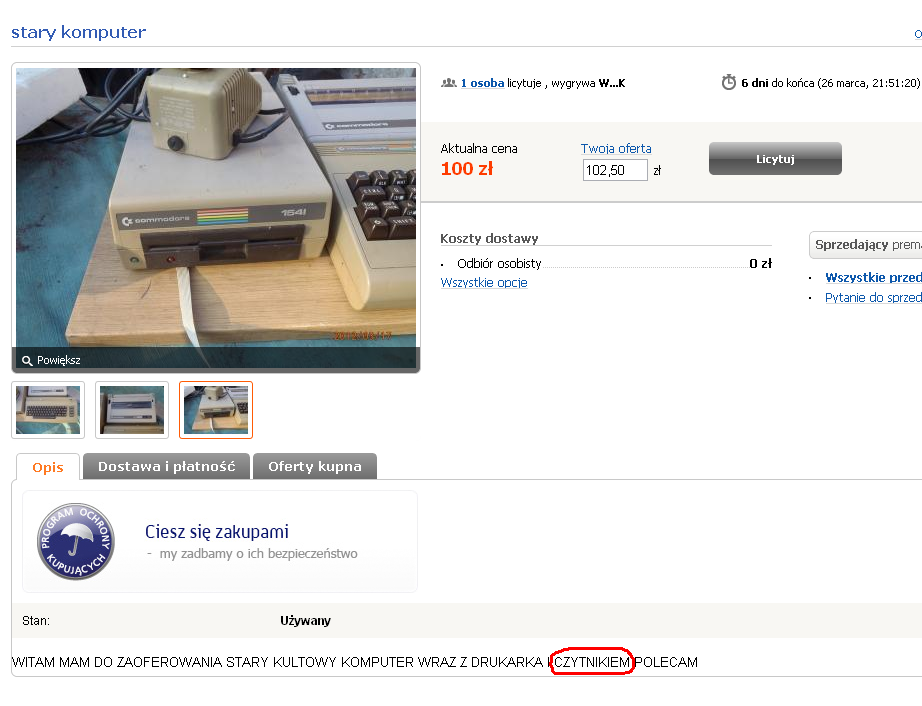Select the third disk drive thumbnail
Screen dimensions: 922x706
(x=216, y=410)
